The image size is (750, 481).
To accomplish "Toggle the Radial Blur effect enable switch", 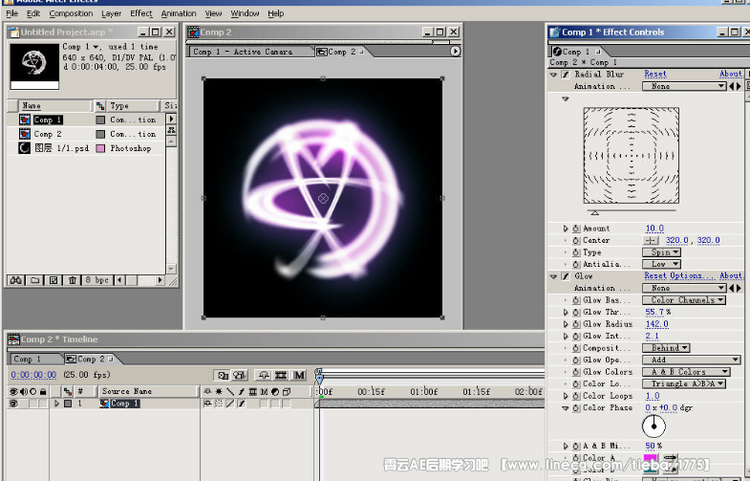I will tap(565, 75).
